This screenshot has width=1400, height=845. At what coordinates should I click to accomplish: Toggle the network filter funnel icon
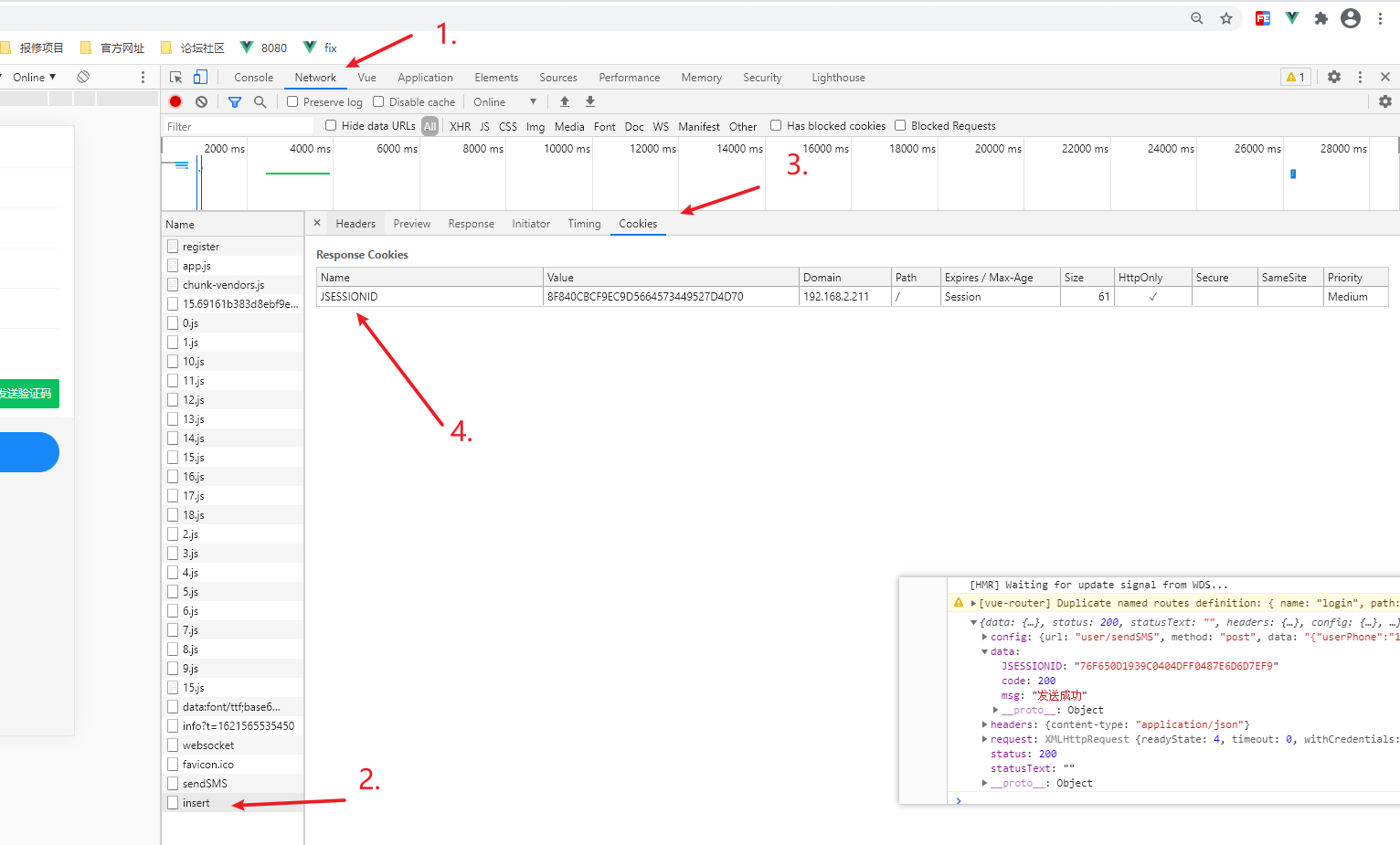235,101
